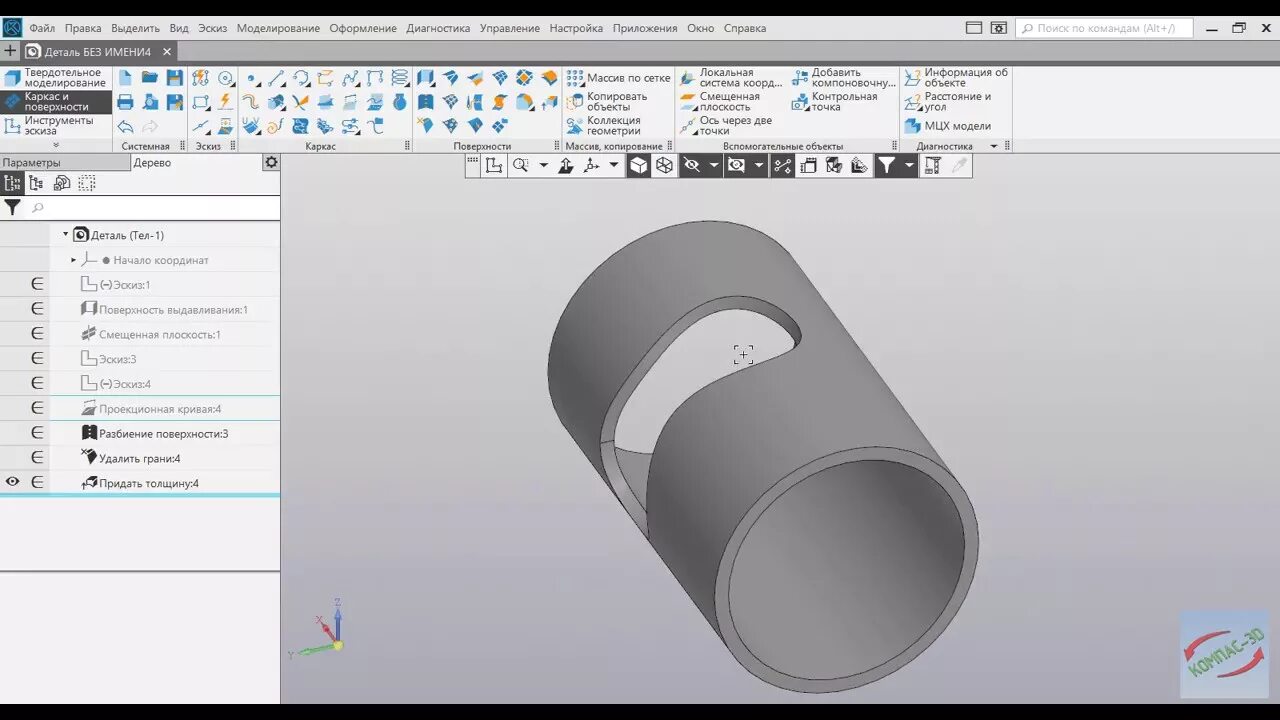Click command search field
The height and width of the screenshot is (720, 1280).
coord(1105,28)
